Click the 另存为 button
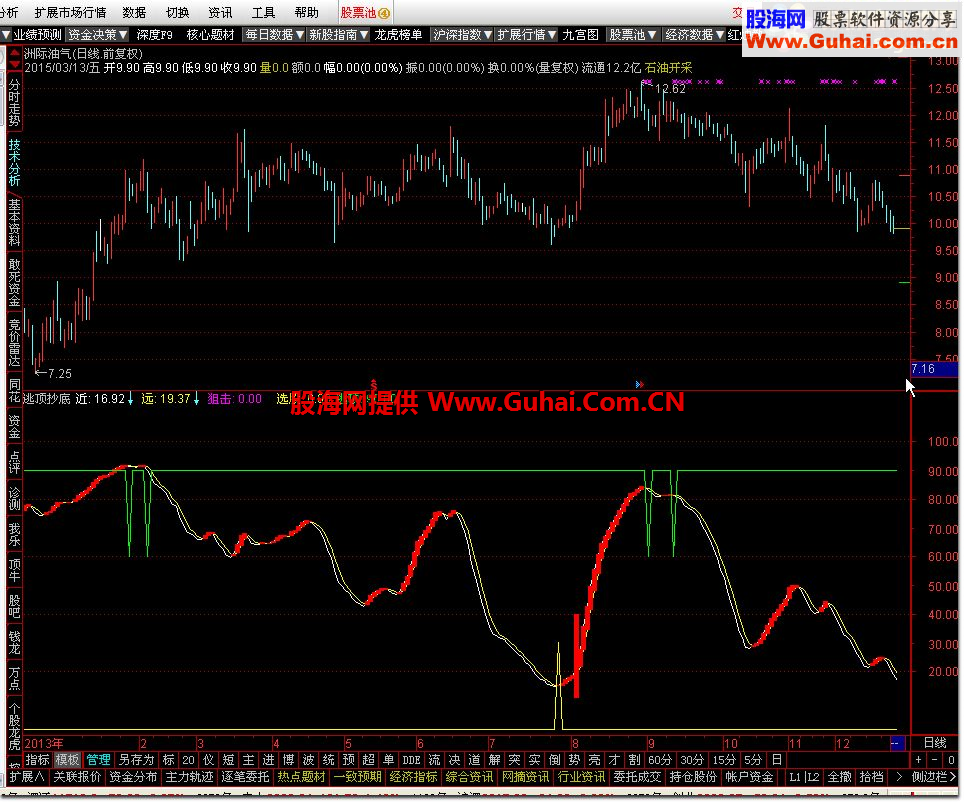The image size is (964, 802). (136, 760)
